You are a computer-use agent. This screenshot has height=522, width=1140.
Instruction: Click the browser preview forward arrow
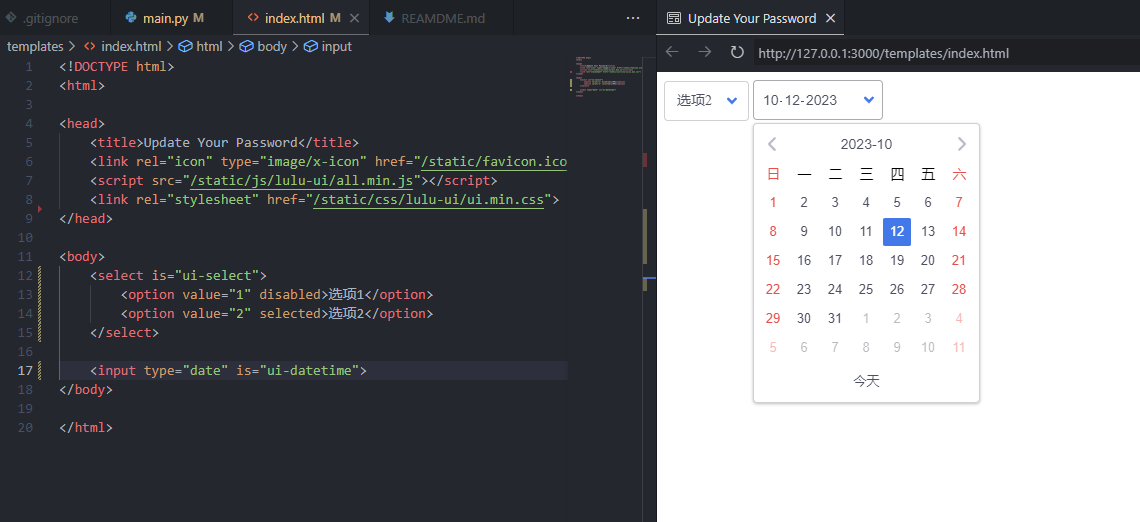click(705, 52)
